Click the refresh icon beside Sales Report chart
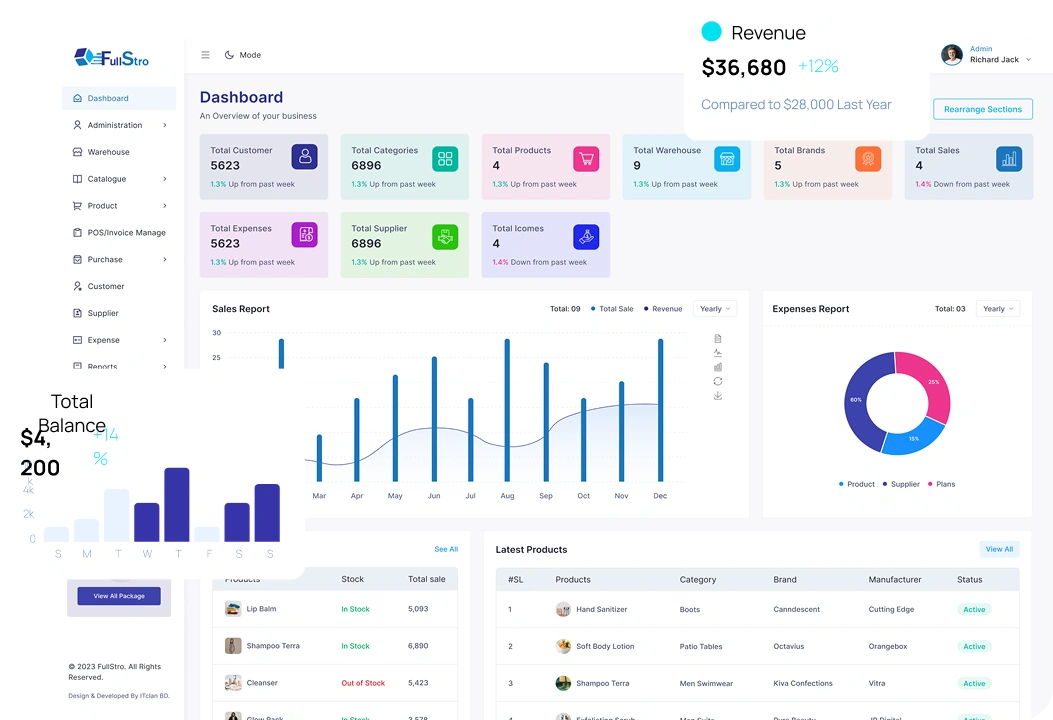The image size is (1053, 720). (717, 381)
